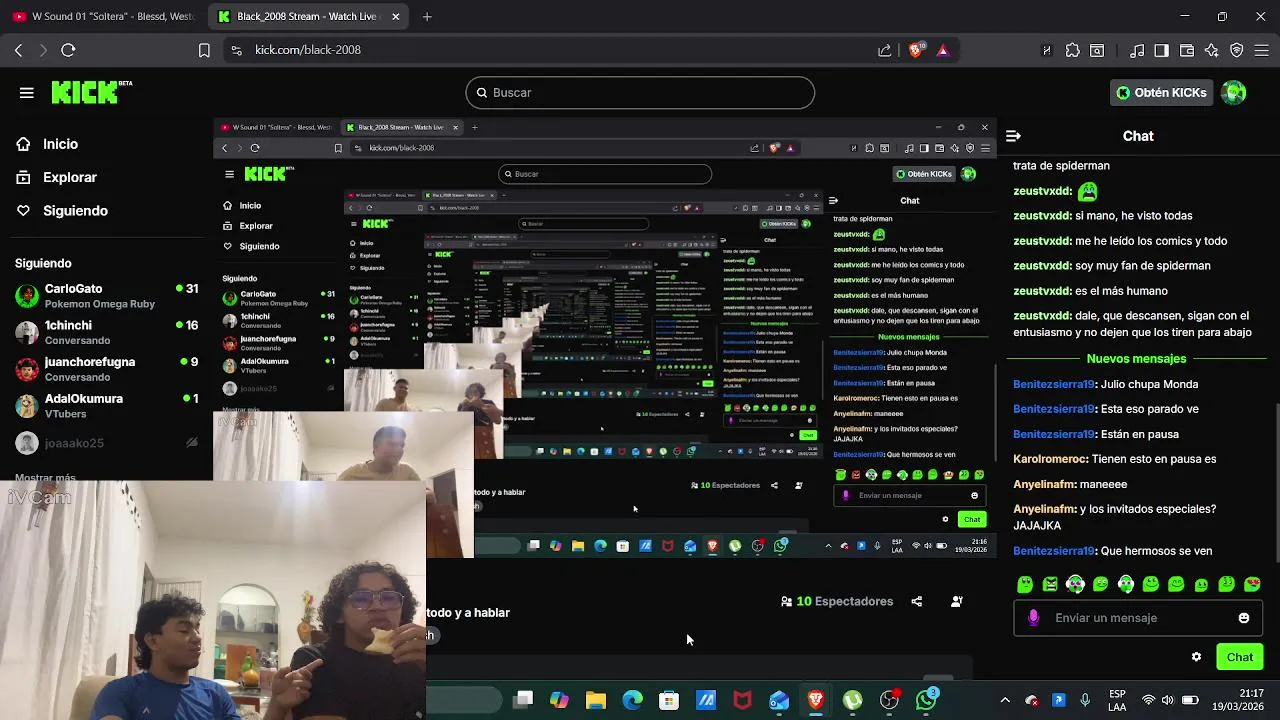The height and width of the screenshot is (720, 1280).
Task: Open the ESP LAA language switcher
Action: [x=1117, y=700]
